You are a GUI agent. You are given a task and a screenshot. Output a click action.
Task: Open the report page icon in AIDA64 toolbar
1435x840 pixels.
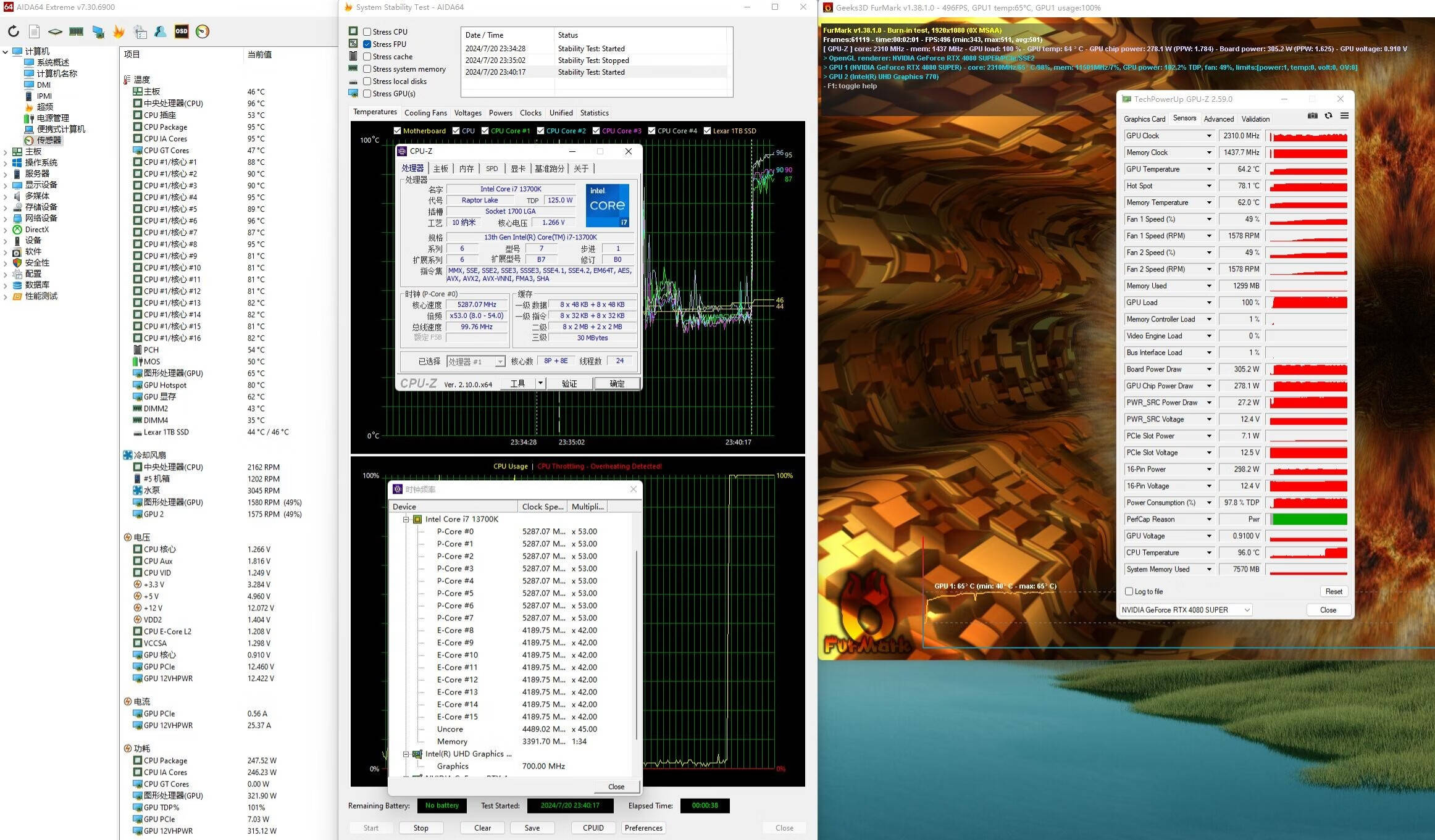click(x=35, y=31)
